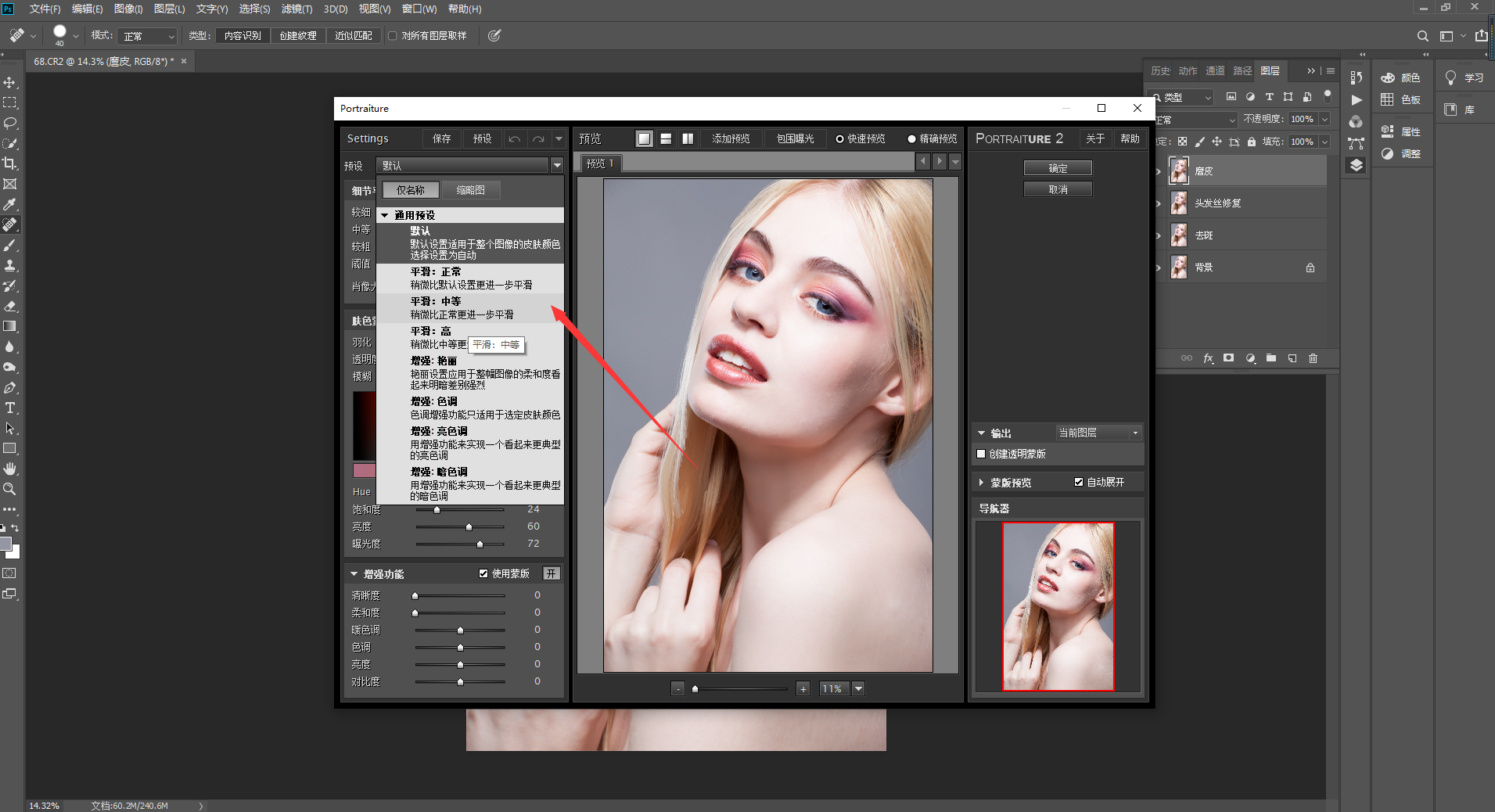This screenshot has height=812, width=1495.
Task: Select the Eraser tool
Action: point(10,306)
